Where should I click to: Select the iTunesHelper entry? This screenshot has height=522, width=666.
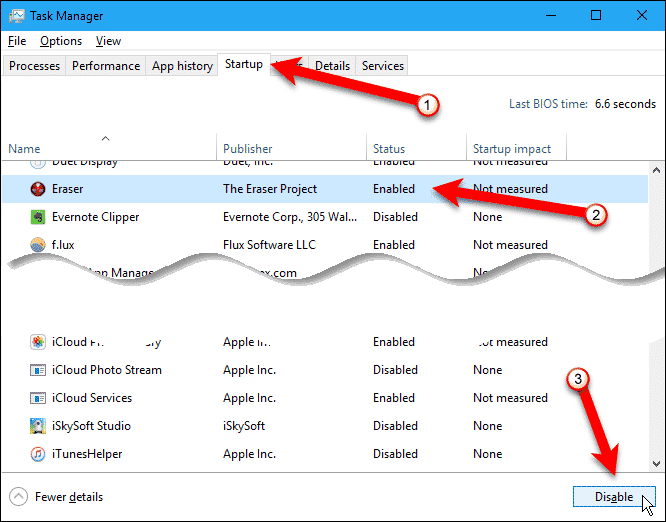[x=87, y=454]
